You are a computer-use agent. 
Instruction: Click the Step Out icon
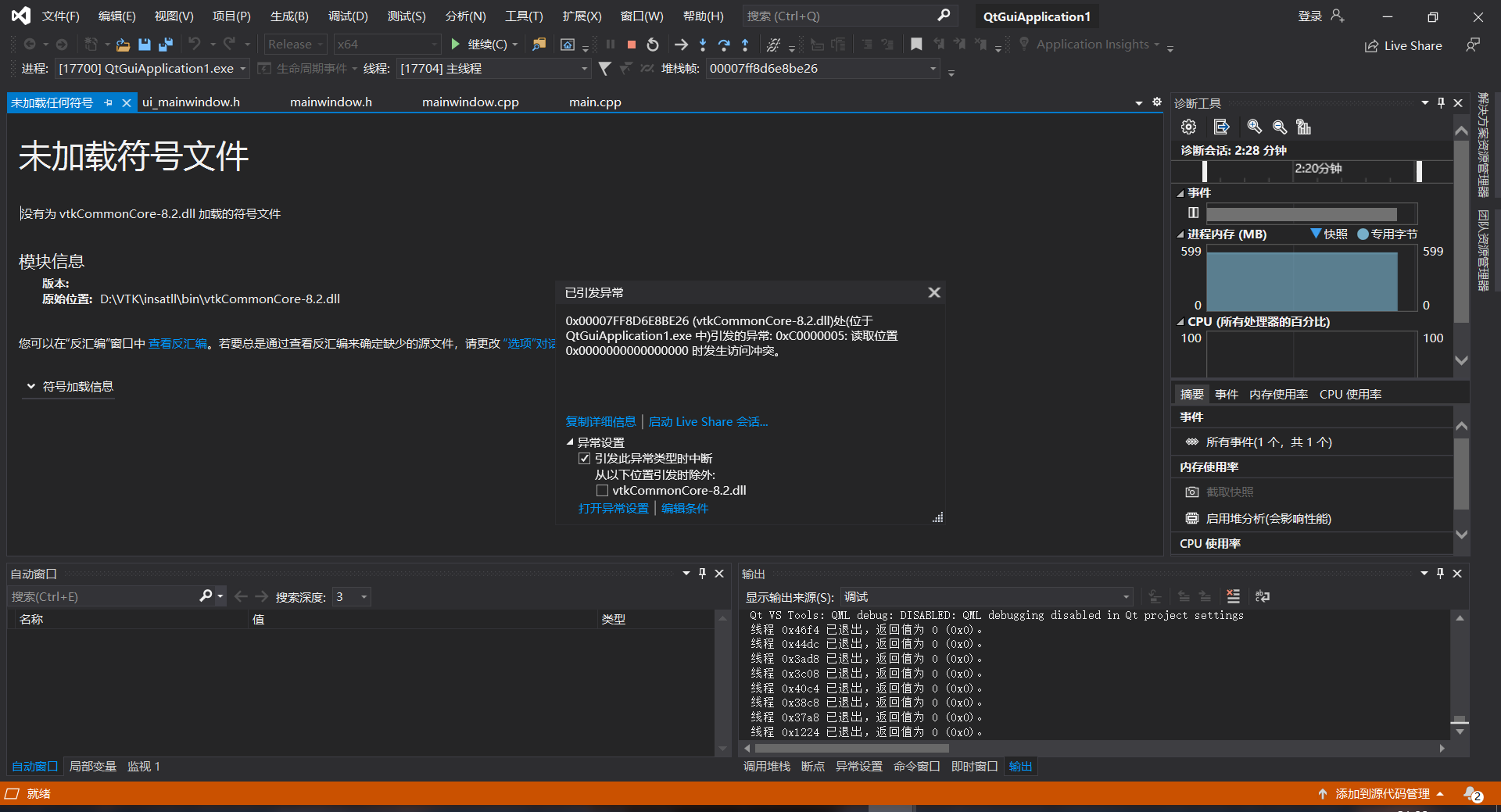click(x=745, y=45)
